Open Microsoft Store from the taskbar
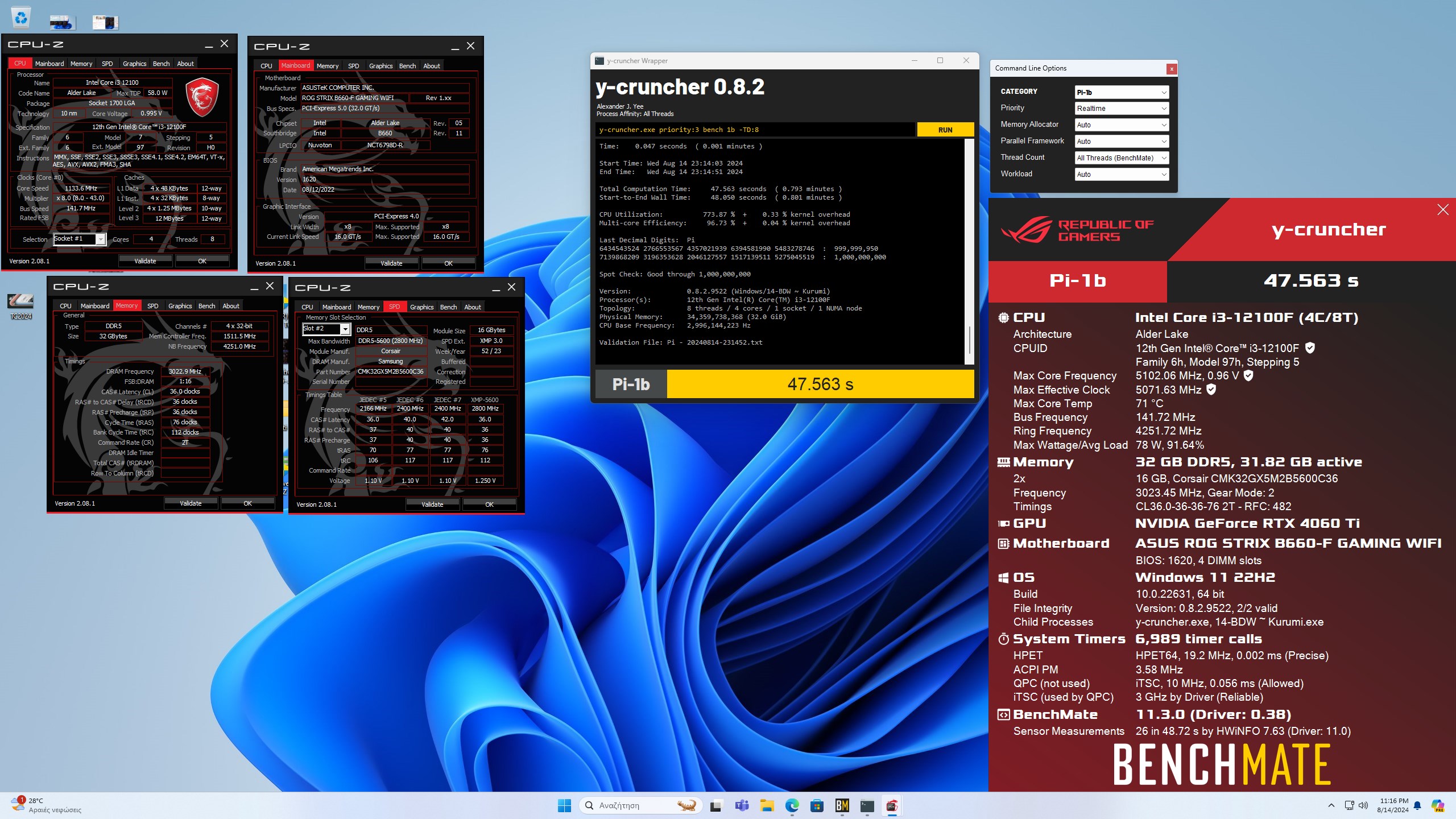1456x819 pixels. 817,805
